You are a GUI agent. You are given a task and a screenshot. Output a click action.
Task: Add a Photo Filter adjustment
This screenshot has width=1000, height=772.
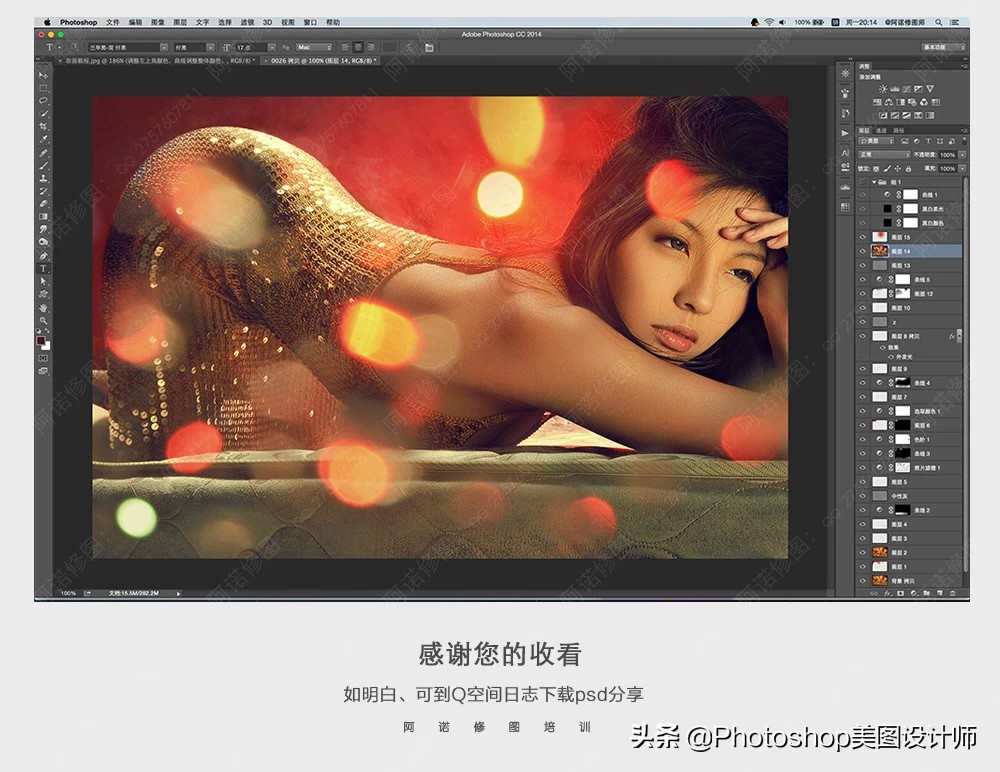pos(913,102)
